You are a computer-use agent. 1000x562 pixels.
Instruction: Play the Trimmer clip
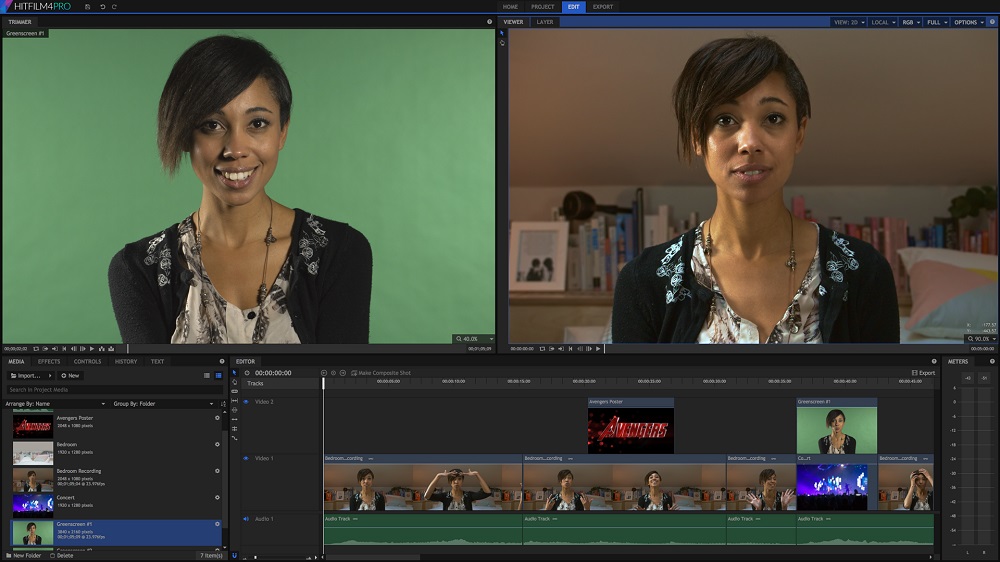pyautogui.click(x=92, y=349)
